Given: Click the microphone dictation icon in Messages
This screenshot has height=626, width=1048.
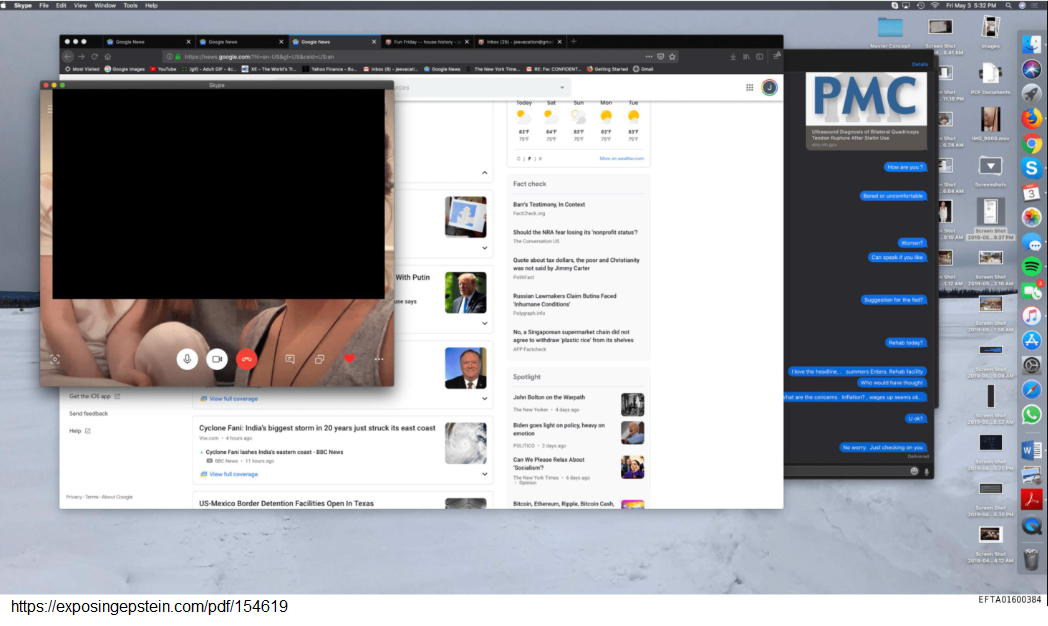Looking at the screenshot, I should 926,471.
